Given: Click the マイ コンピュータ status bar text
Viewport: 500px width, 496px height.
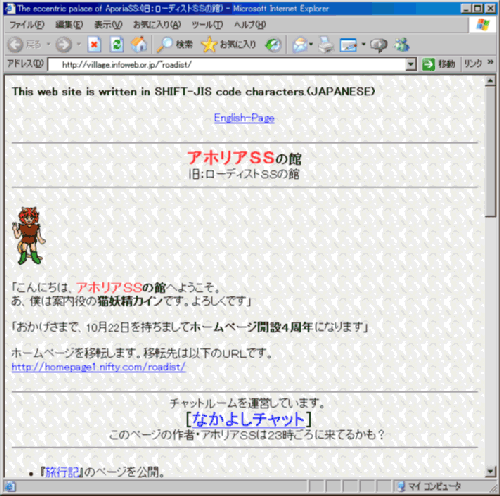Looking at the screenshot, I should point(434,486).
